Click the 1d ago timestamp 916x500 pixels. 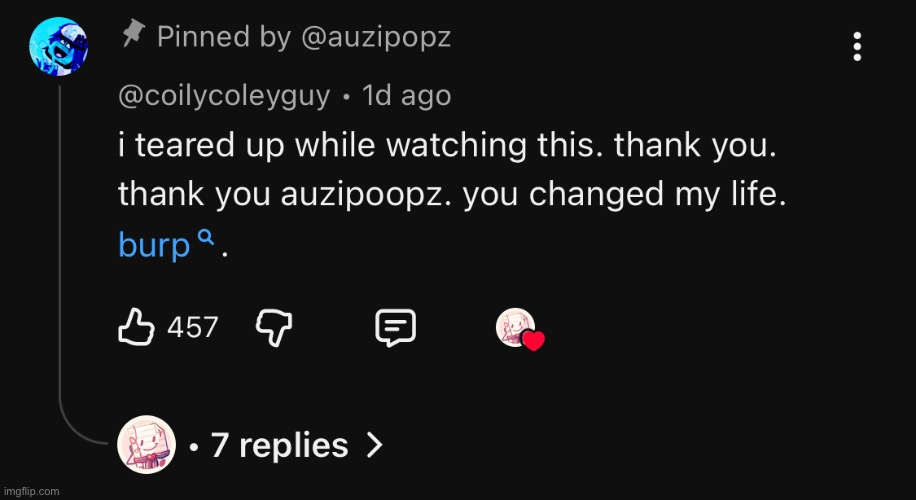406,96
